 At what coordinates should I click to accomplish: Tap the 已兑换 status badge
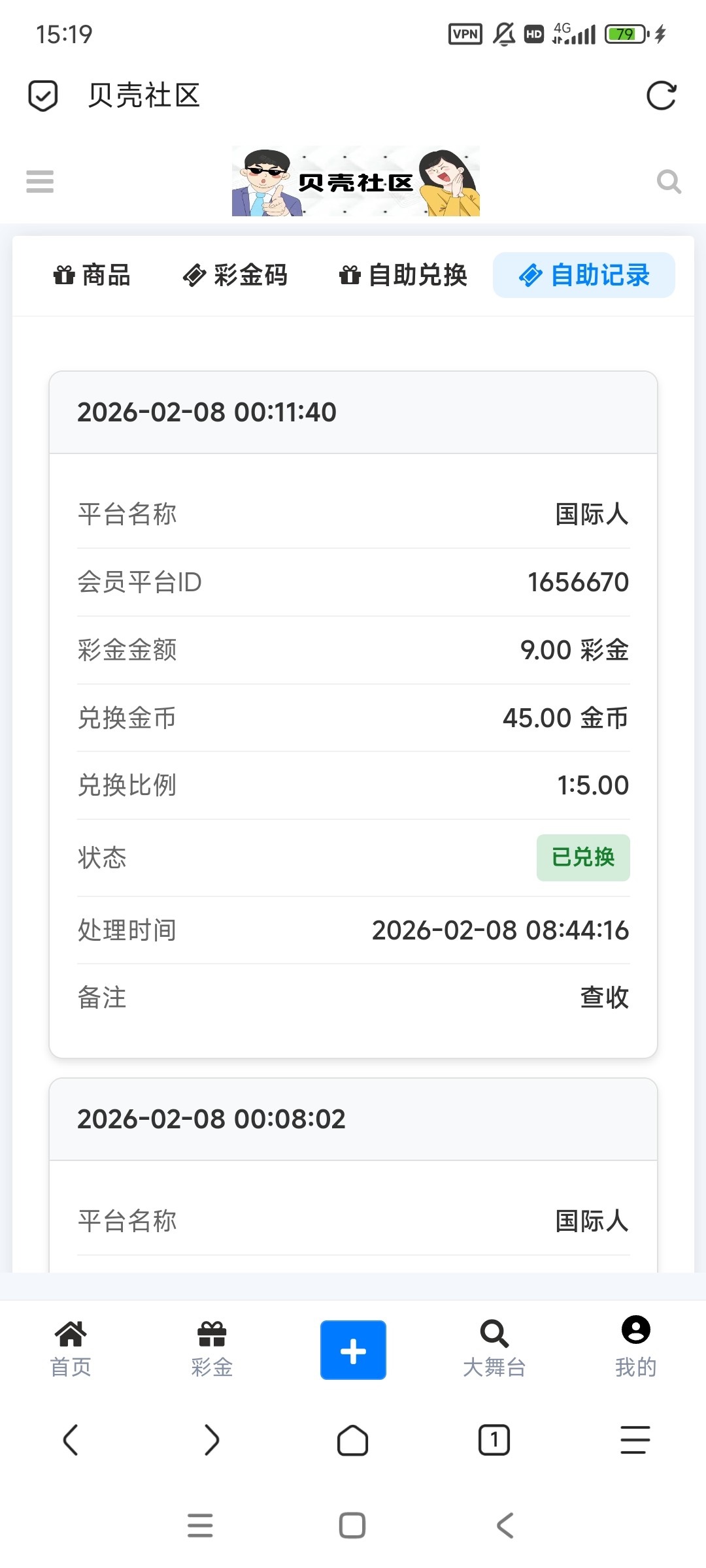tap(583, 857)
